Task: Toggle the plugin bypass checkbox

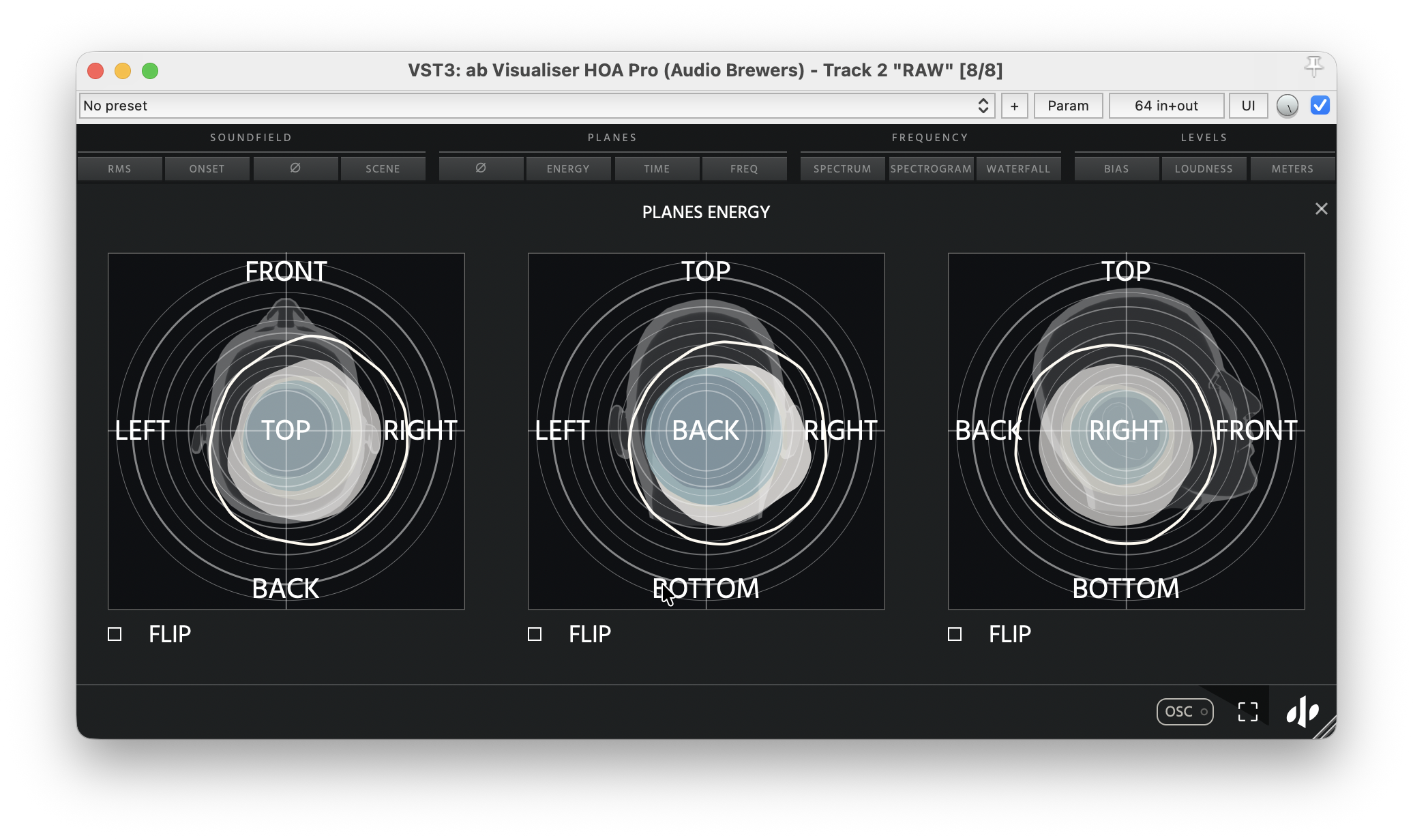Action: tap(1320, 105)
